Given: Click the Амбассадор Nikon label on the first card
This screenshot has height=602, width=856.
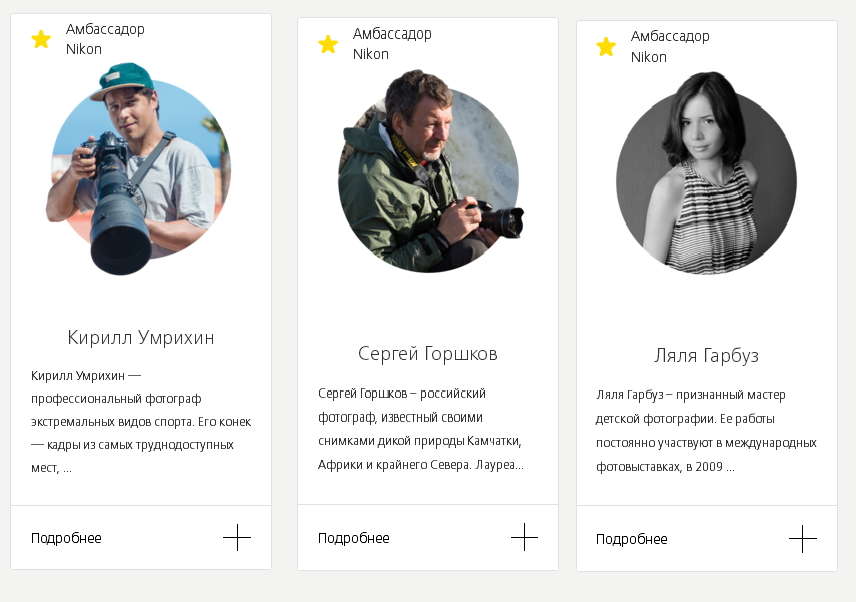Looking at the screenshot, I should (x=105, y=39).
